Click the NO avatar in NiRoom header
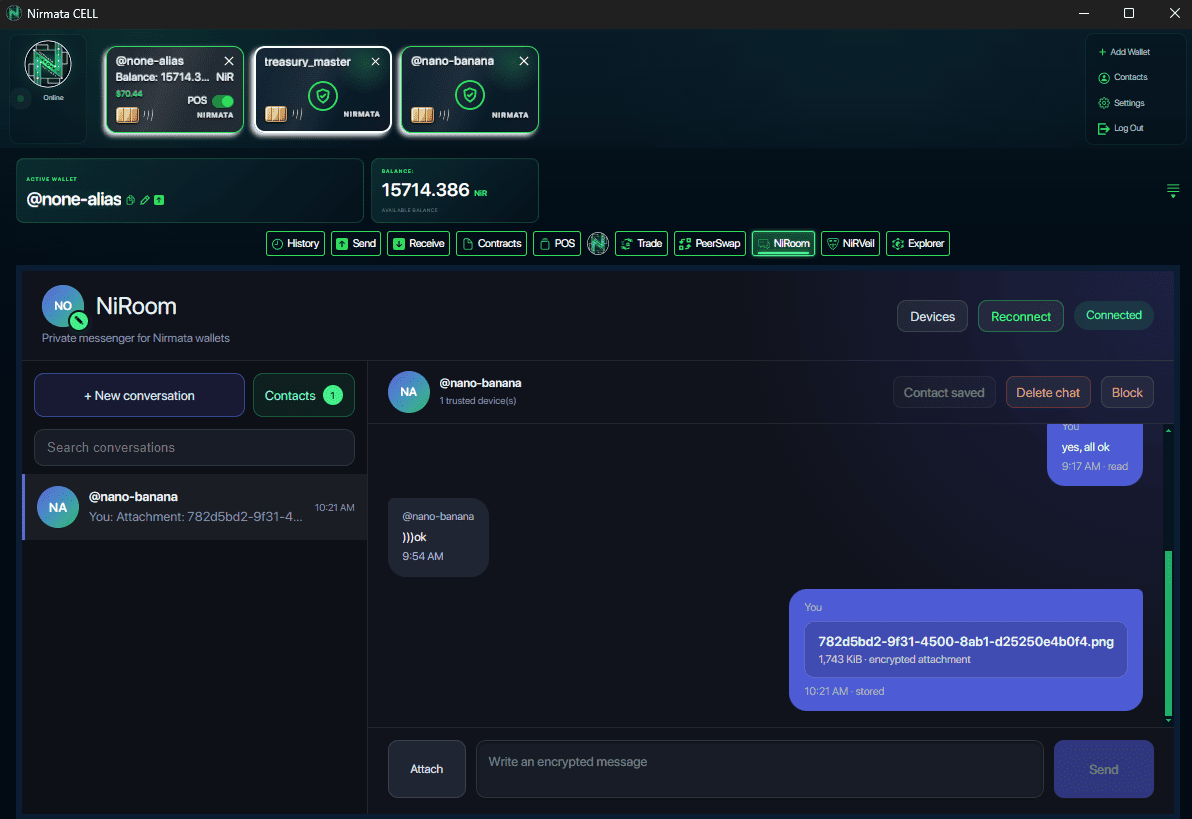 [63, 306]
